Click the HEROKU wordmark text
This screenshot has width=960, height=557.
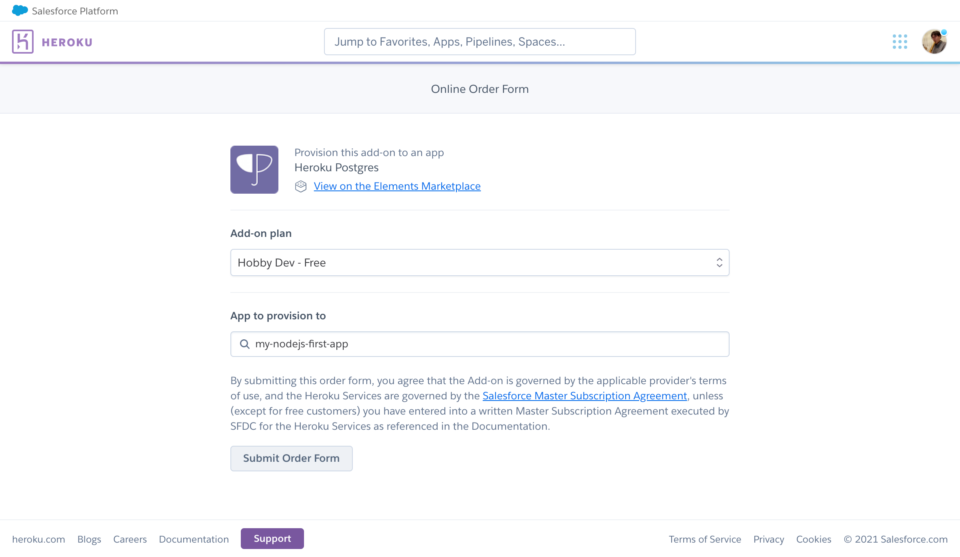tap(67, 42)
